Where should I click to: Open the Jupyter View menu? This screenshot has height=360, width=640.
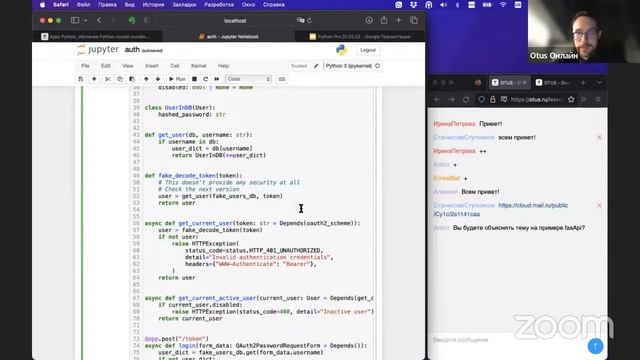click(128, 66)
